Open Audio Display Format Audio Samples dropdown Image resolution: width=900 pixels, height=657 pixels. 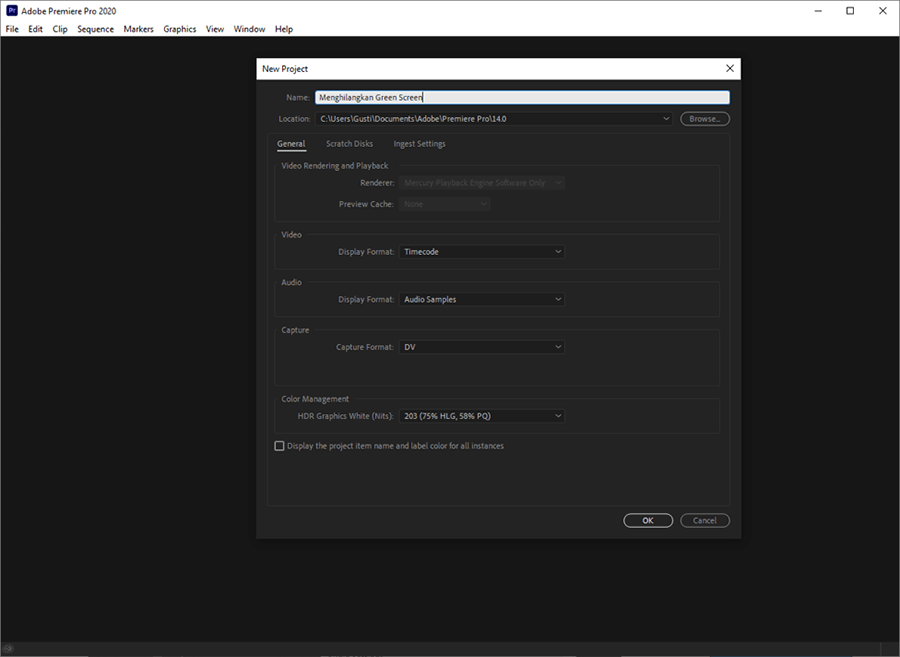coord(482,300)
